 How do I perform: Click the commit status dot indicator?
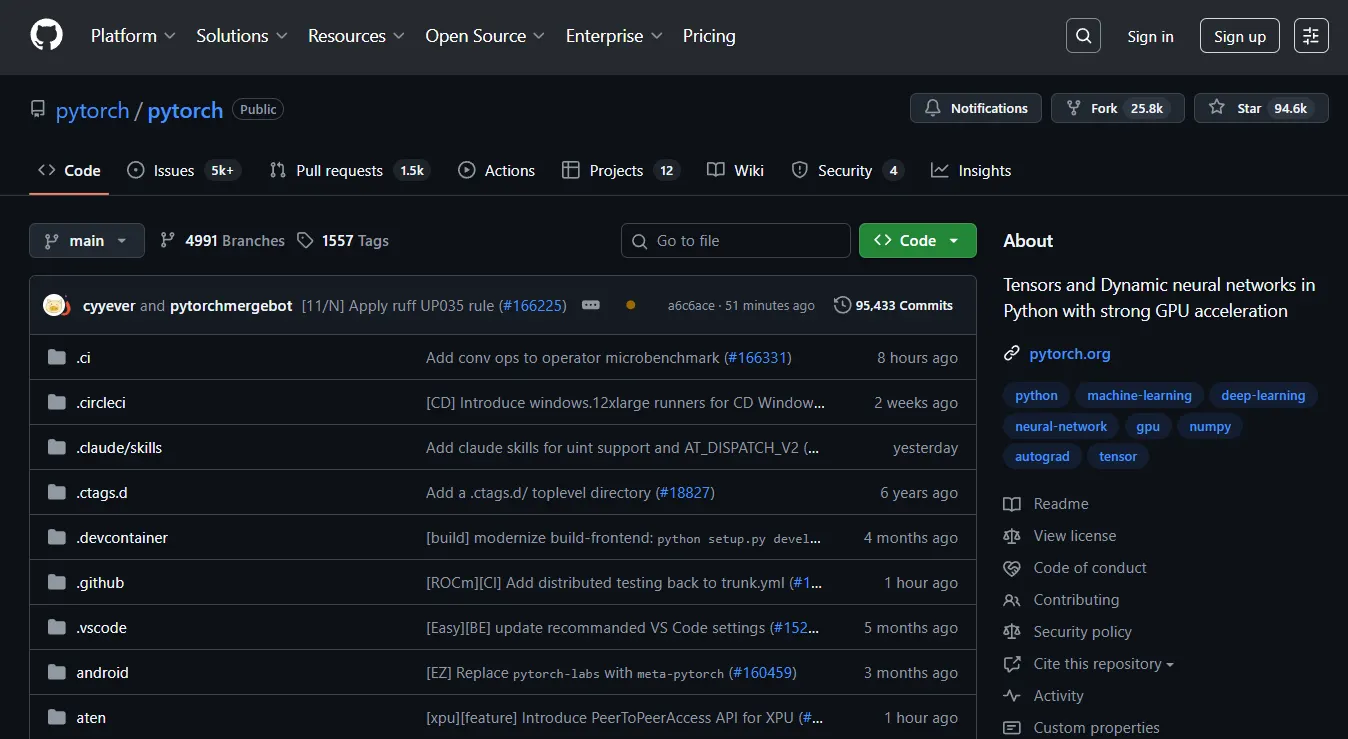tap(630, 305)
